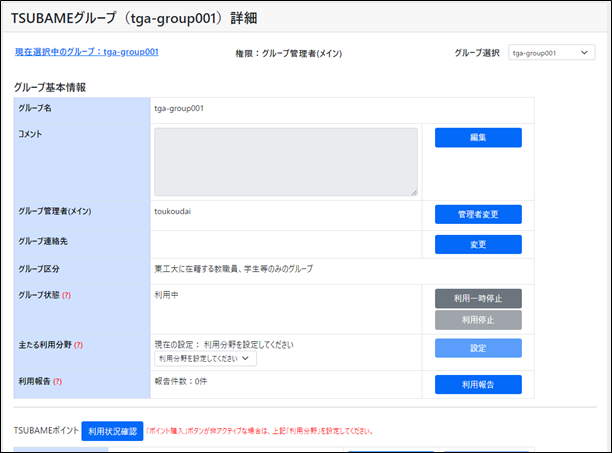This screenshot has width=612, height=453.
Task: Select the グループ区分 description text
Action: pyautogui.click(x=234, y=269)
